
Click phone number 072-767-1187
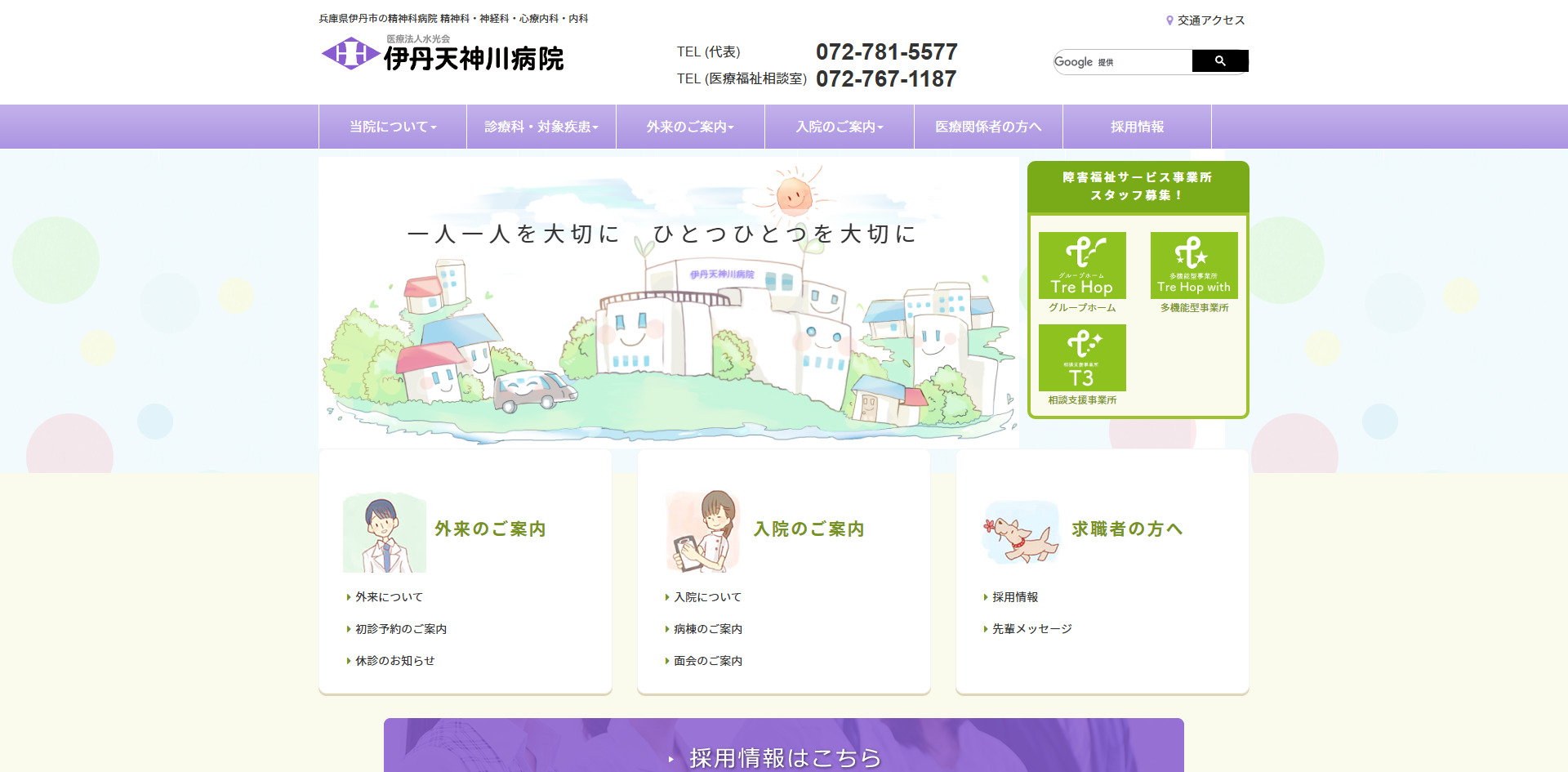pyautogui.click(x=886, y=78)
